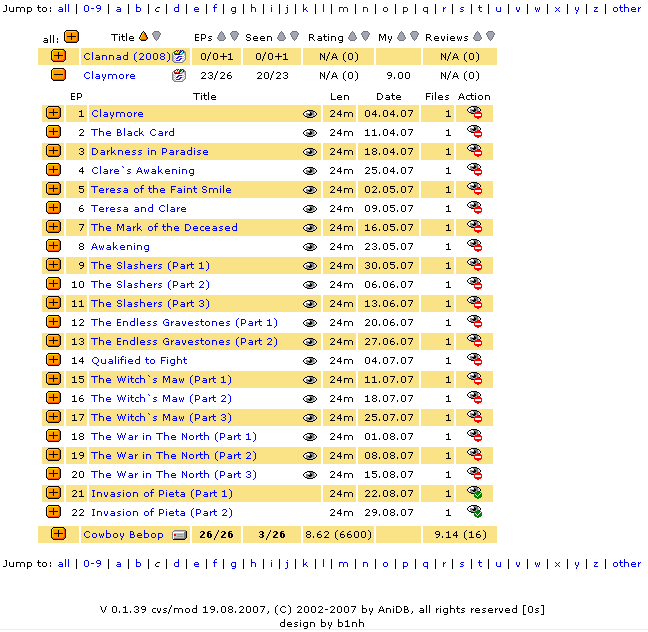Click the media icon next to Cowboy Bebop
This screenshot has height=632, width=648.
tap(179, 535)
